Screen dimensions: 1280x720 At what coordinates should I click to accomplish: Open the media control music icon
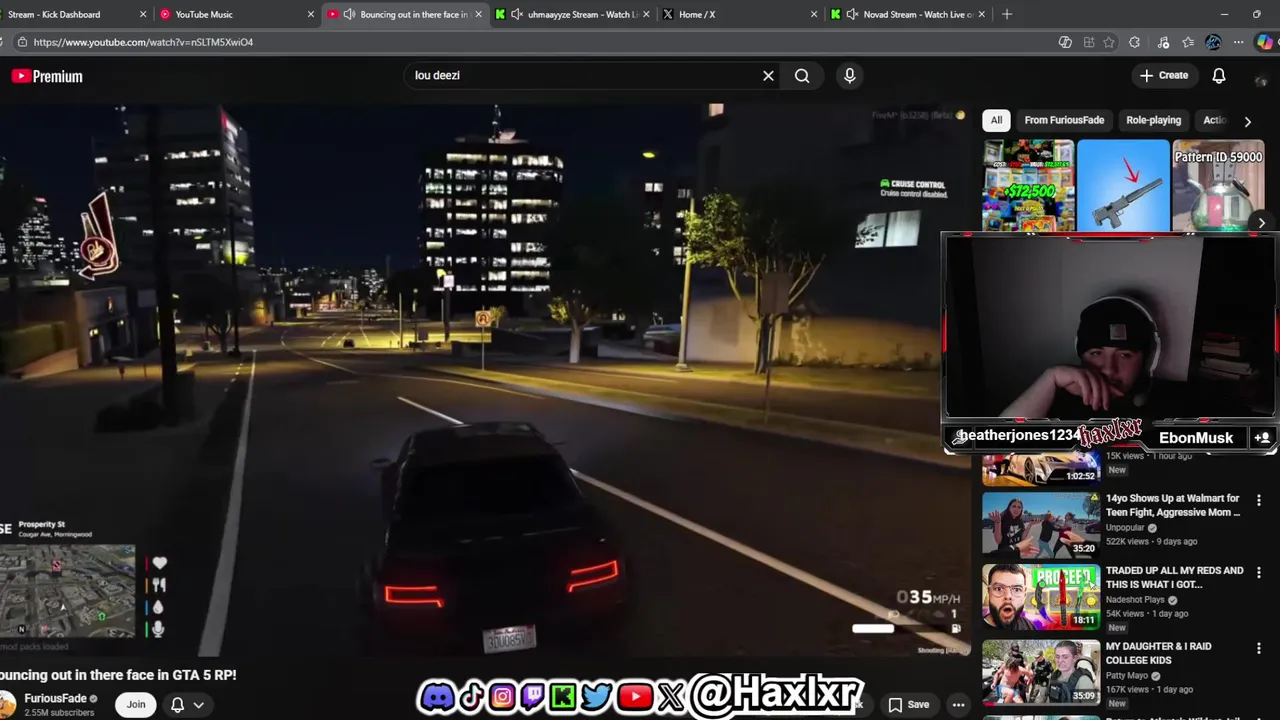point(1162,42)
